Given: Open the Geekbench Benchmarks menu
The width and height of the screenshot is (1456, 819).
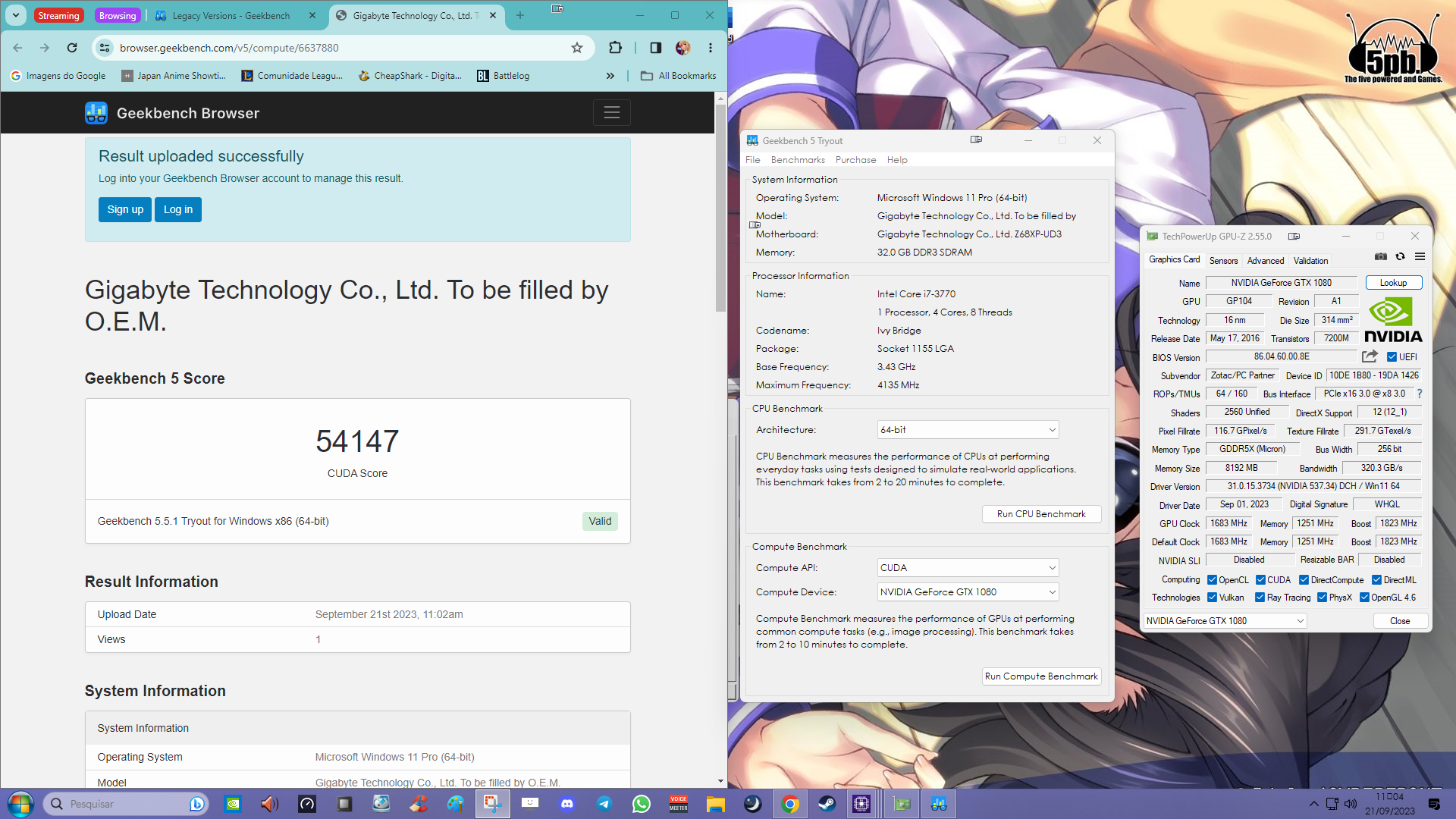Looking at the screenshot, I should (x=798, y=160).
